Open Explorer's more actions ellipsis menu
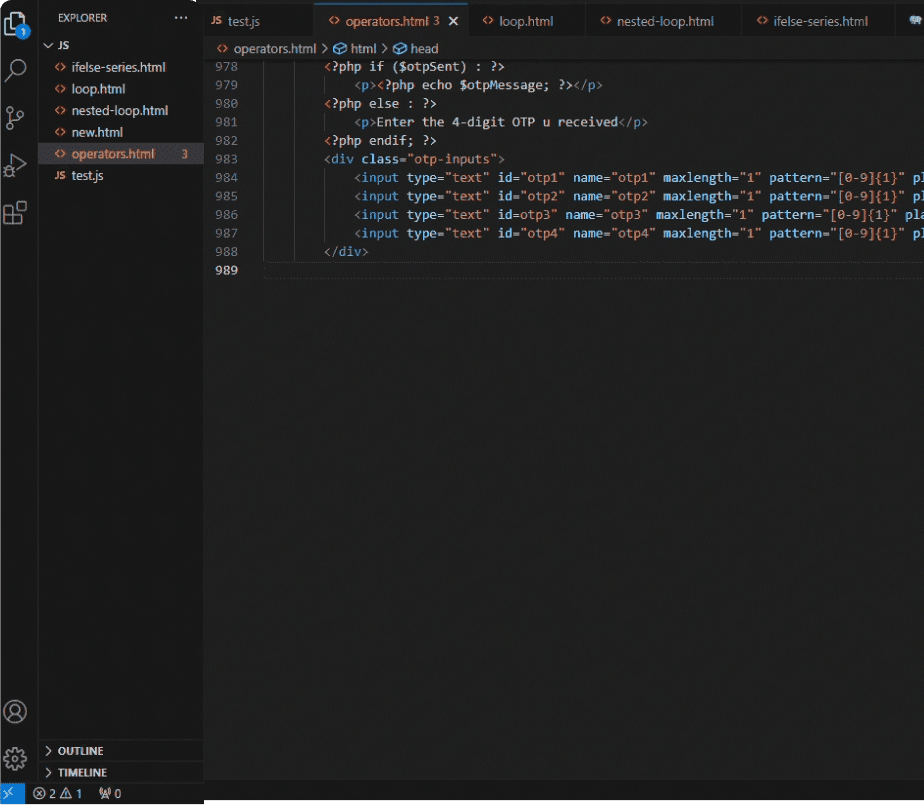 click(x=181, y=18)
